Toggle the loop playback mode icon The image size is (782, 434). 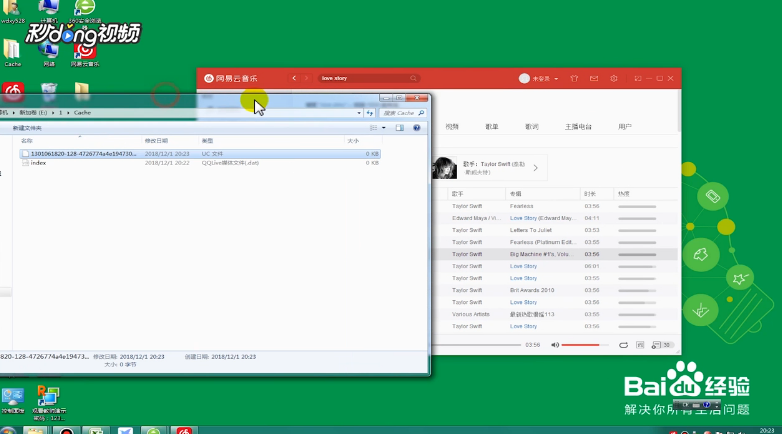623,345
